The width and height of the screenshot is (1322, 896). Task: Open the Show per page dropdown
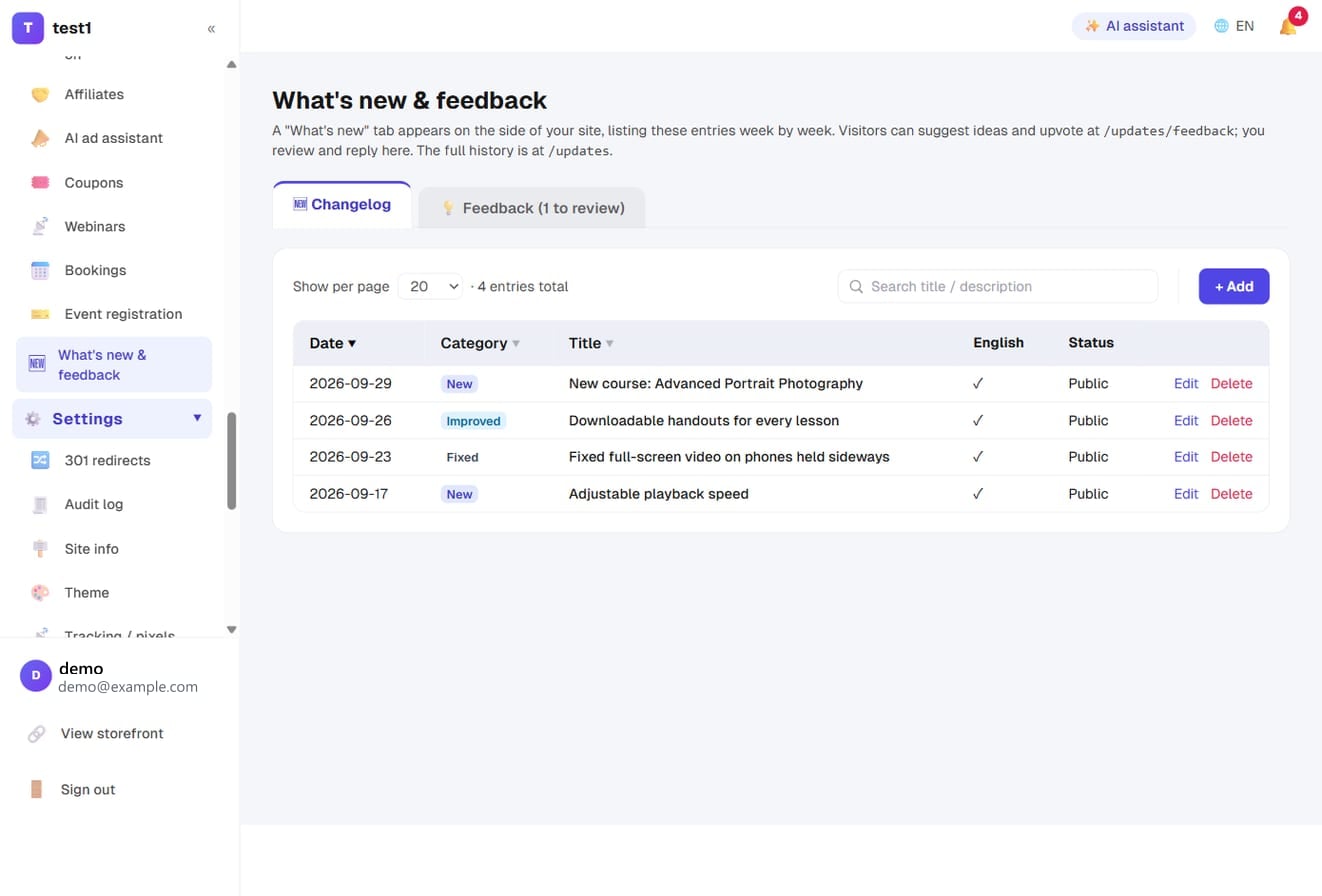tap(430, 286)
